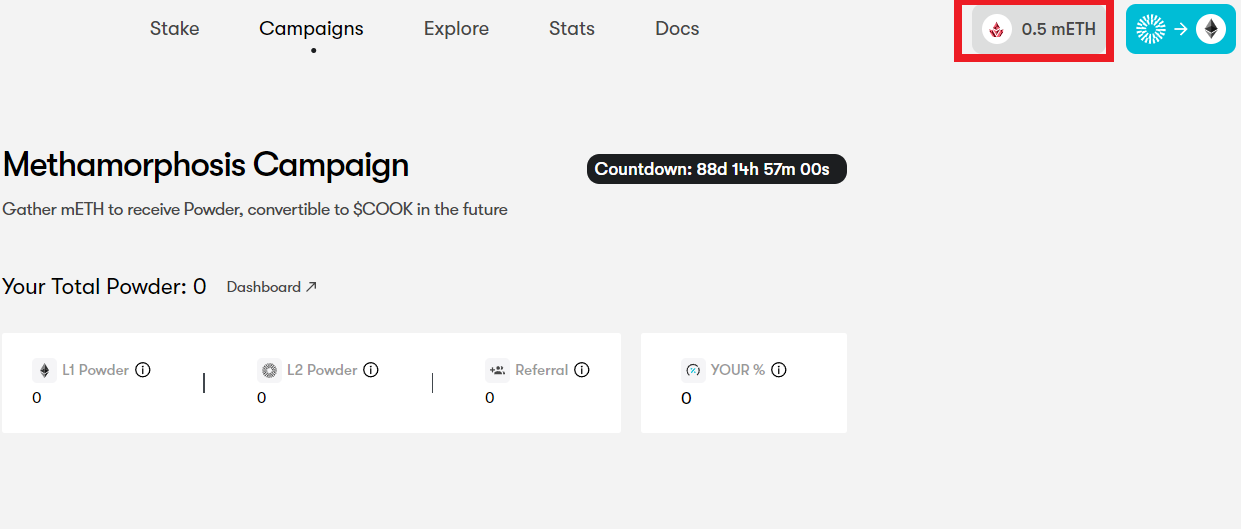This screenshot has width=1241, height=529.
Task: Click the Ethereum L1 Powder icon
Action: pos(44,371)
